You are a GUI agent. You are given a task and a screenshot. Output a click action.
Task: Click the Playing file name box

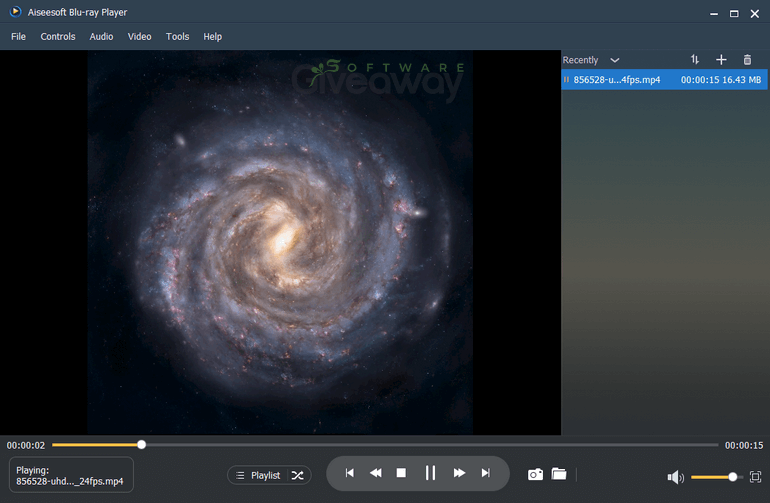coord(71,475)
